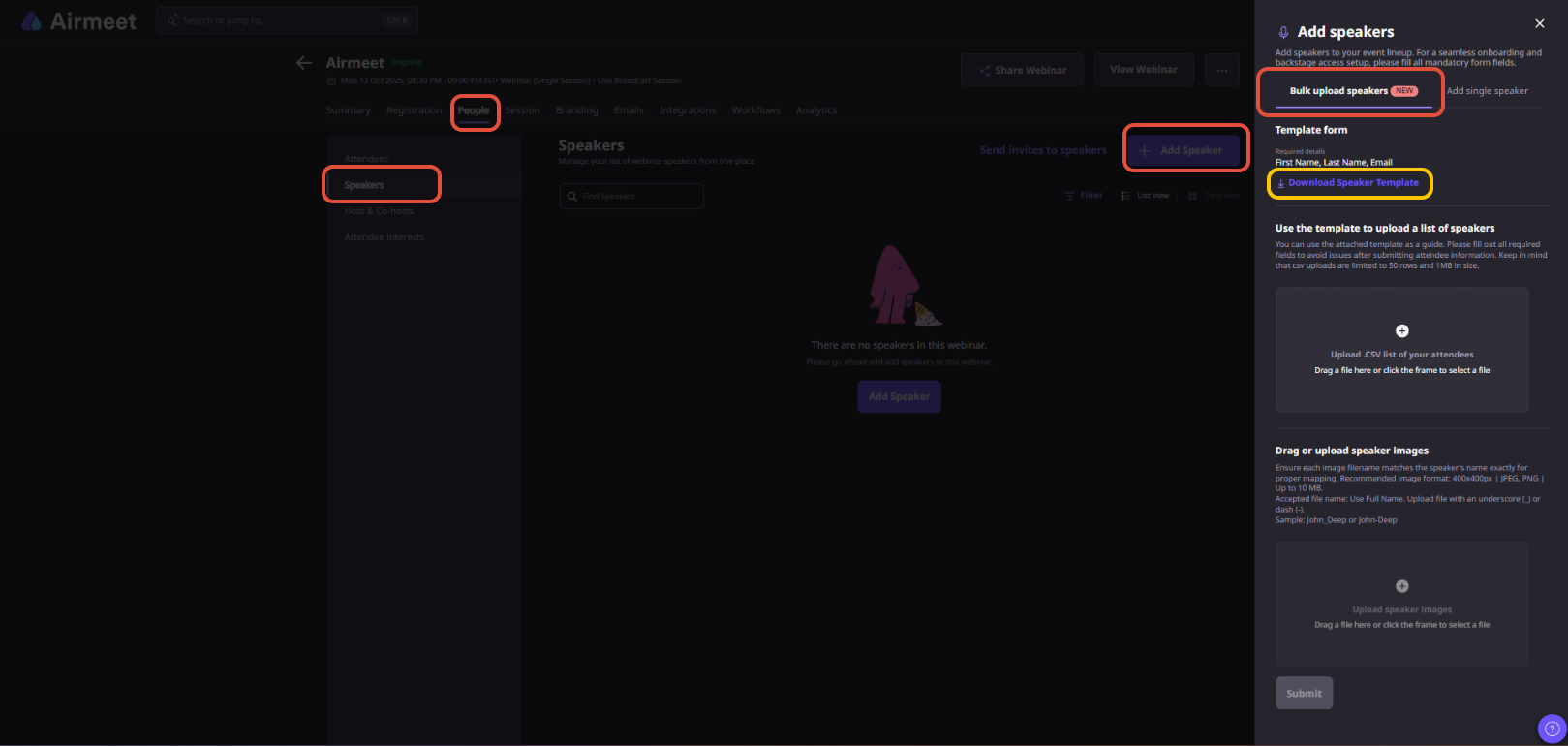
Task: Open the help question mark widget
Action: pos(1552,729)
